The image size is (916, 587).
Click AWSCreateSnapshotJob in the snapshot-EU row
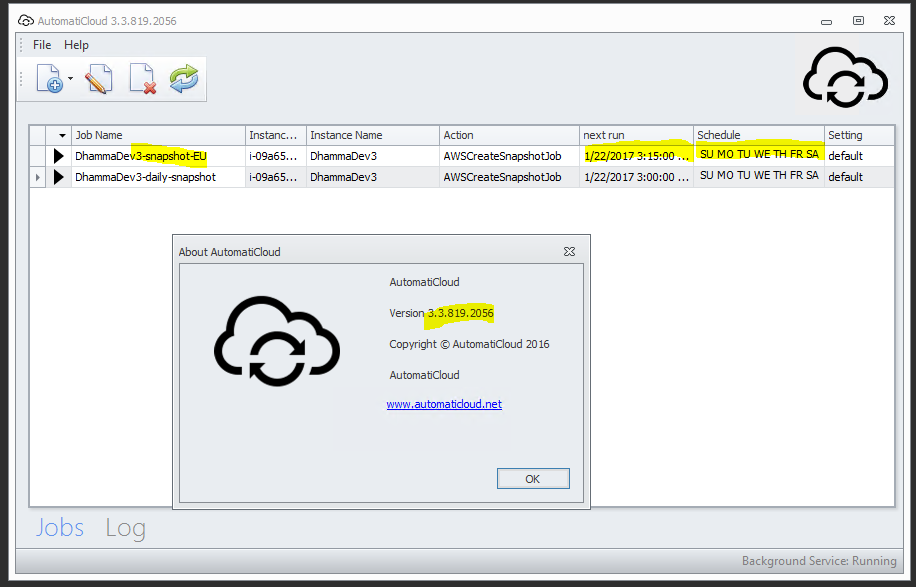click(502, 156)
